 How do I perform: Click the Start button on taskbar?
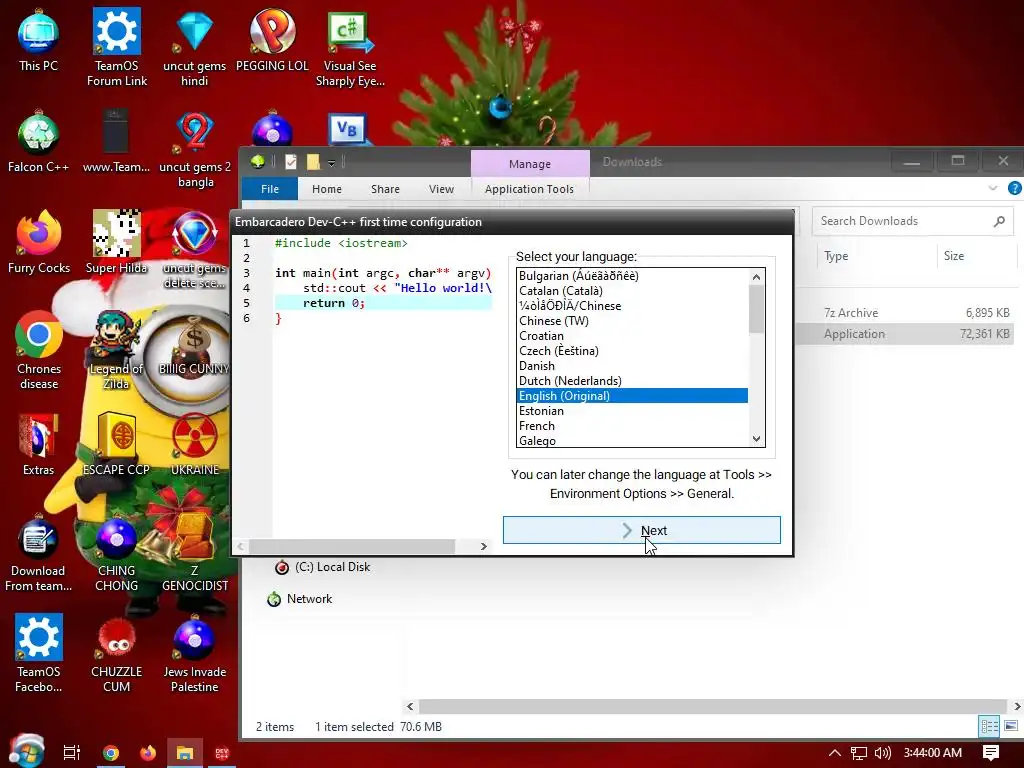tap(26, 752)
